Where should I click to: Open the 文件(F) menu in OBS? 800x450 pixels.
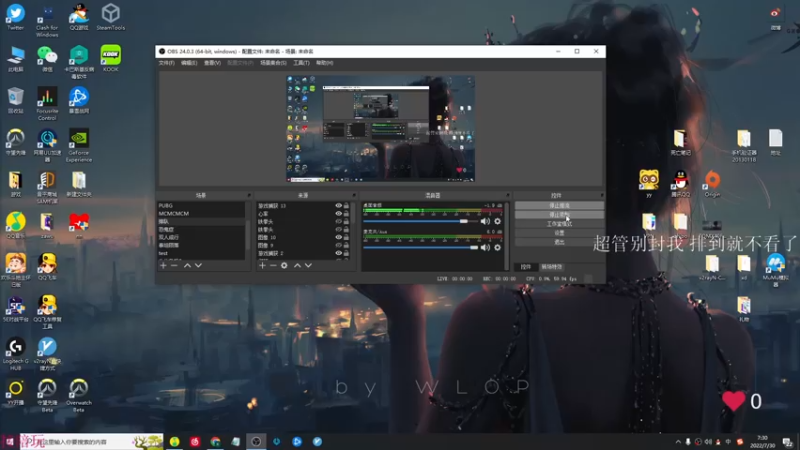pyautogui.click(x=166, y=63)
